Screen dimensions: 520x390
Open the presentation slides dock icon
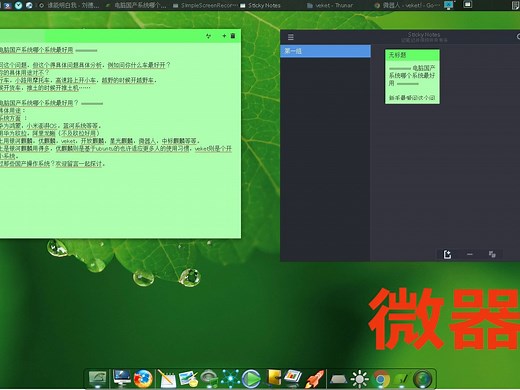point(293,378)
